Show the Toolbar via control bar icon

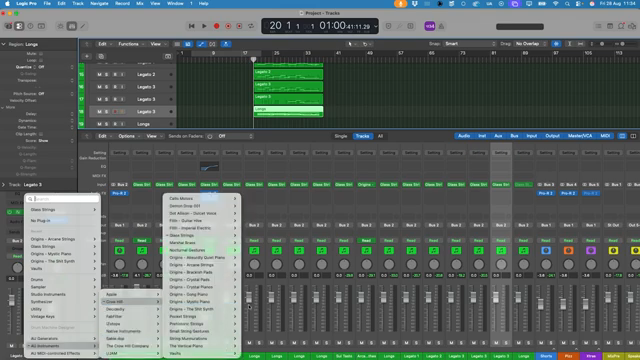tap(41, 26)
